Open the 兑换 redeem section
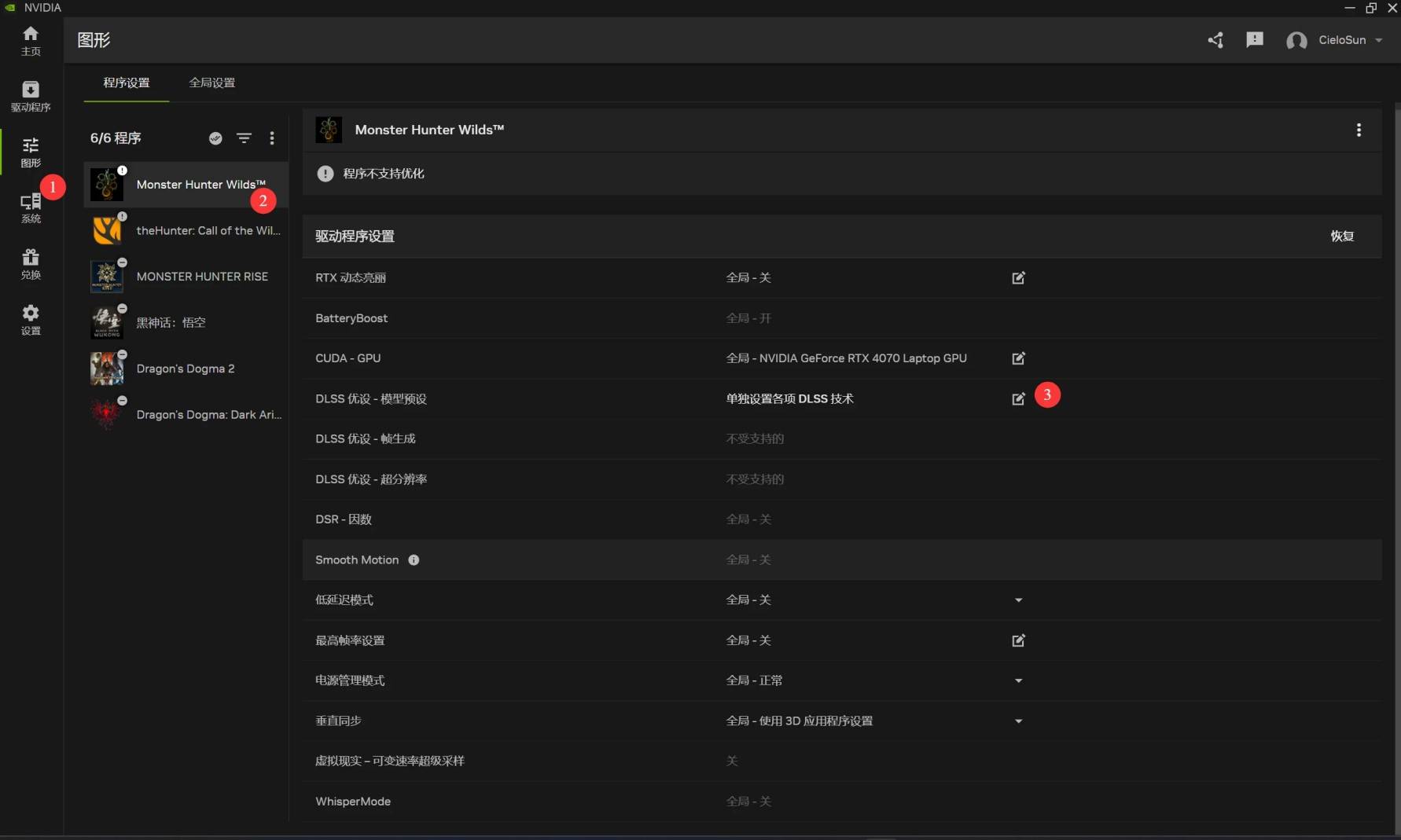1401x840 pixels. 31,264
